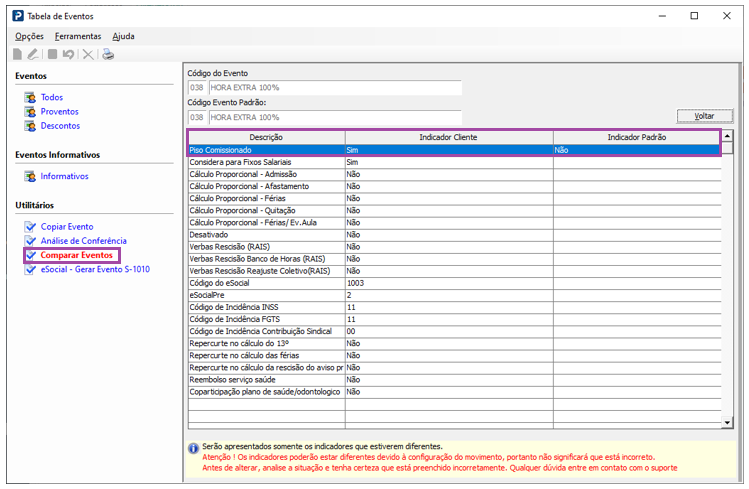Select the Código do eSocial row

click(x=454, y=283)
